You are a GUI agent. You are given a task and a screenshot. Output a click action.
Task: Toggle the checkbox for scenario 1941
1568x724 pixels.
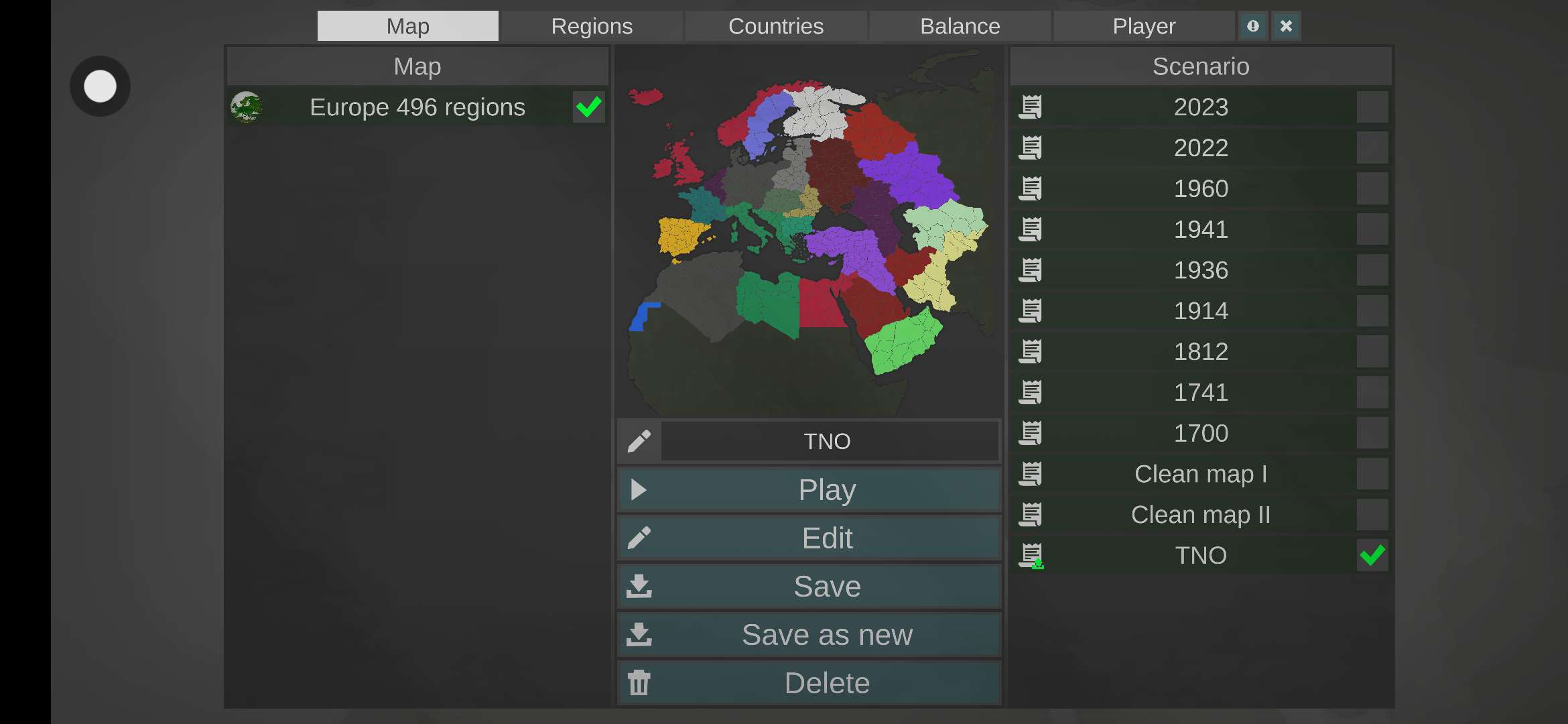click(1372, 230)
